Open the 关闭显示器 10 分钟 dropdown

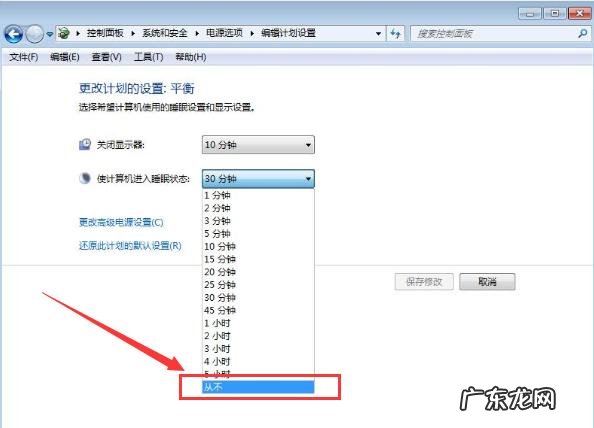click(258, 145)
